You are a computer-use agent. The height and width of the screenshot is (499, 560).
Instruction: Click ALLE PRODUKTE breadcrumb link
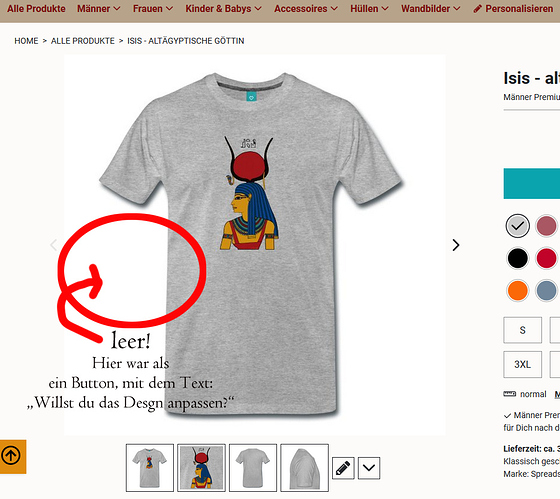click(x=82, y=41)
